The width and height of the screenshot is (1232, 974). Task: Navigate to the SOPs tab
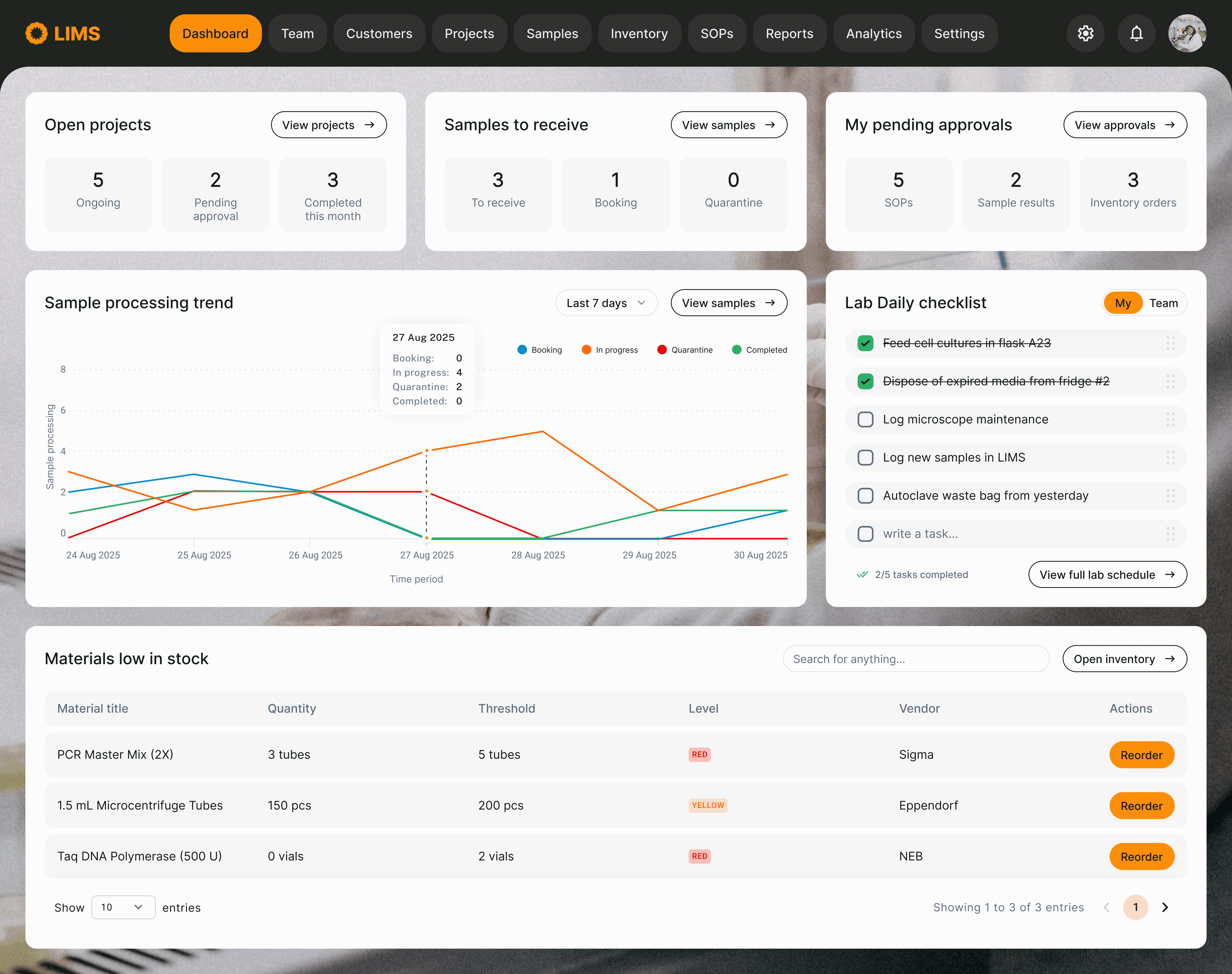click(716, 34)
